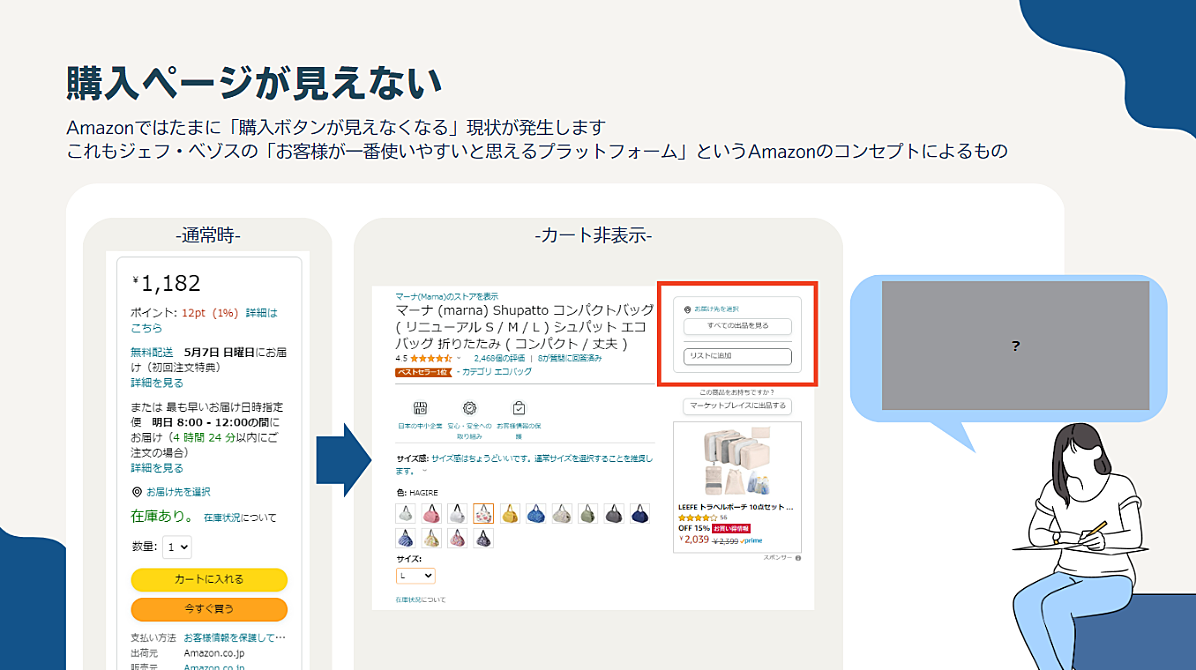Click the LEEFE トラベルポーチ 10点セット title
This screenshot has width=1196, height=670.
(735, 507)
